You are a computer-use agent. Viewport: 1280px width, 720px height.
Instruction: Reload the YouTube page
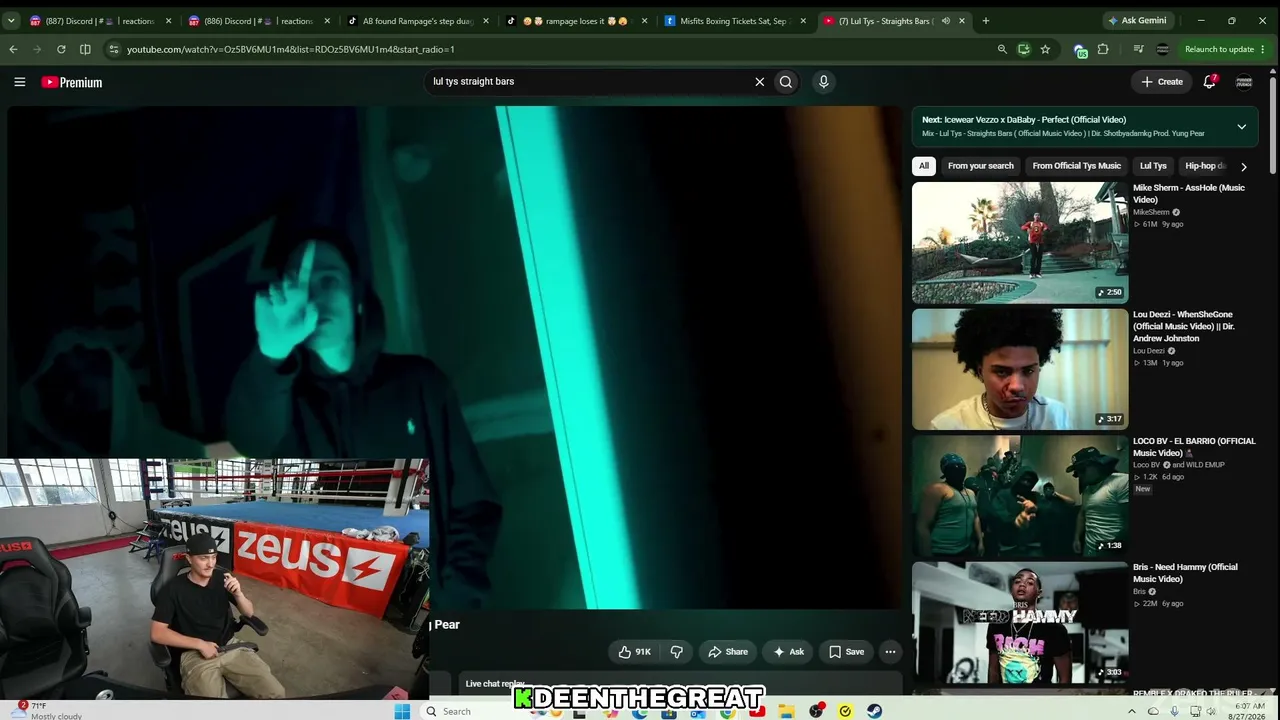(x=61, y=49)
